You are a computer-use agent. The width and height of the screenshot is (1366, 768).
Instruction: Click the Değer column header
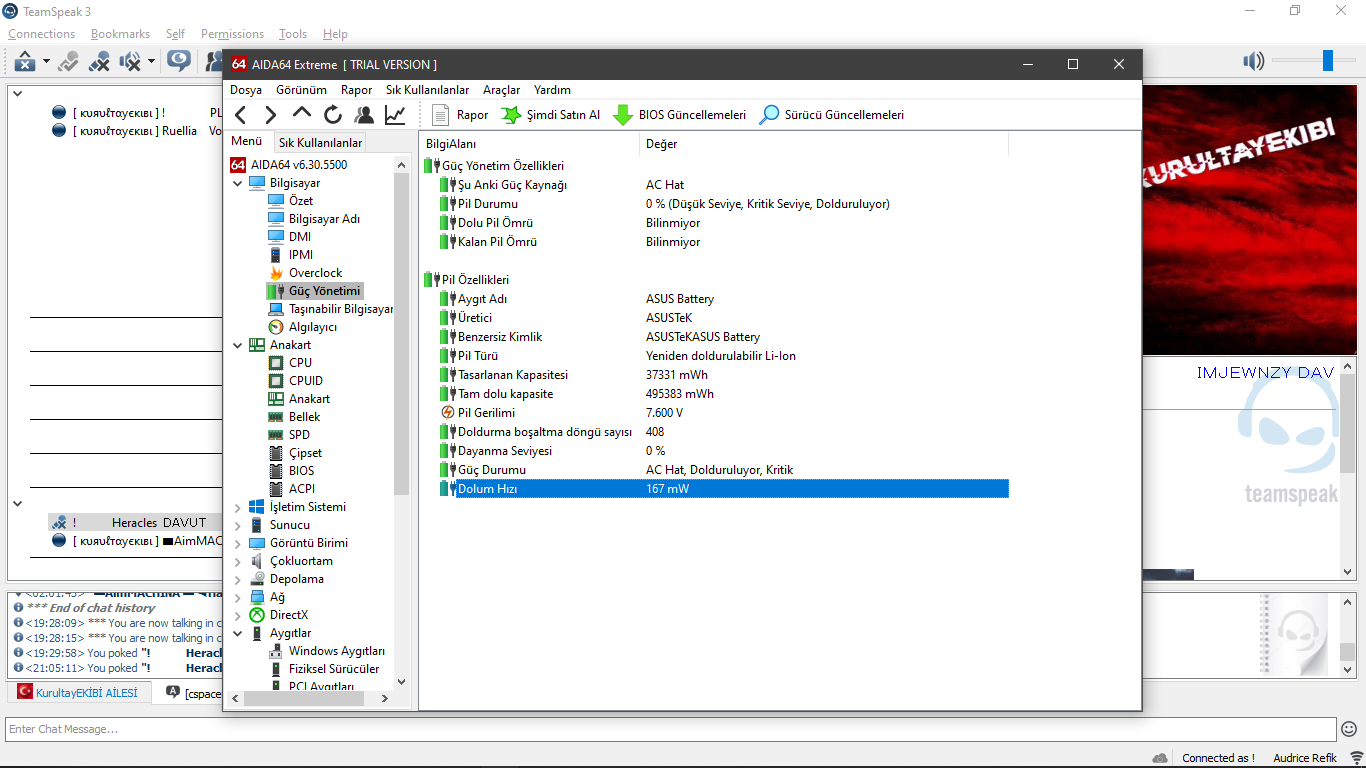coord(824,144)
